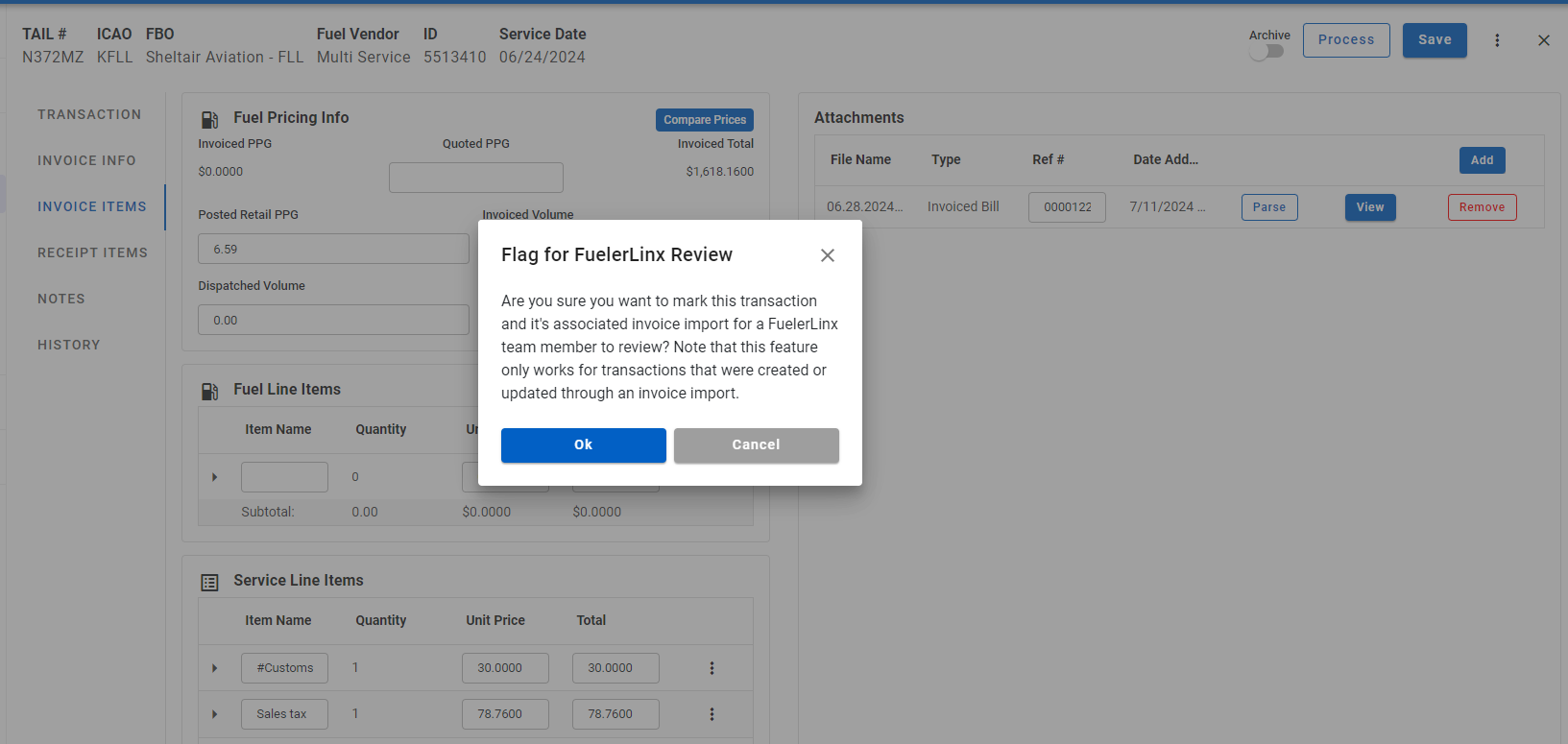Viewport: 1568px width, 744px height.
Task: Click the tail number N372MZ
Action: pos(53,58)
